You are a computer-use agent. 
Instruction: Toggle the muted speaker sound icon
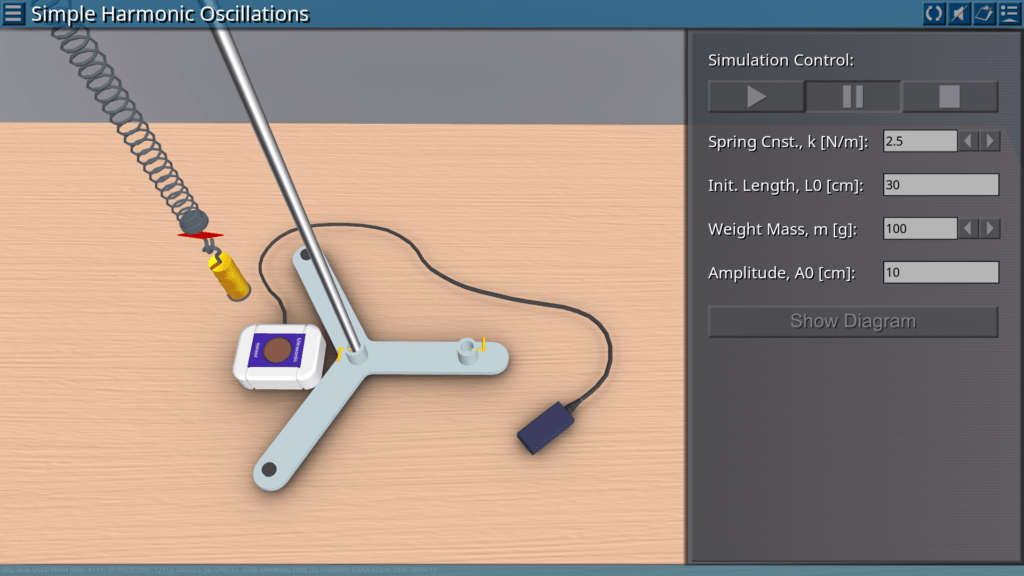click(959, 13)
